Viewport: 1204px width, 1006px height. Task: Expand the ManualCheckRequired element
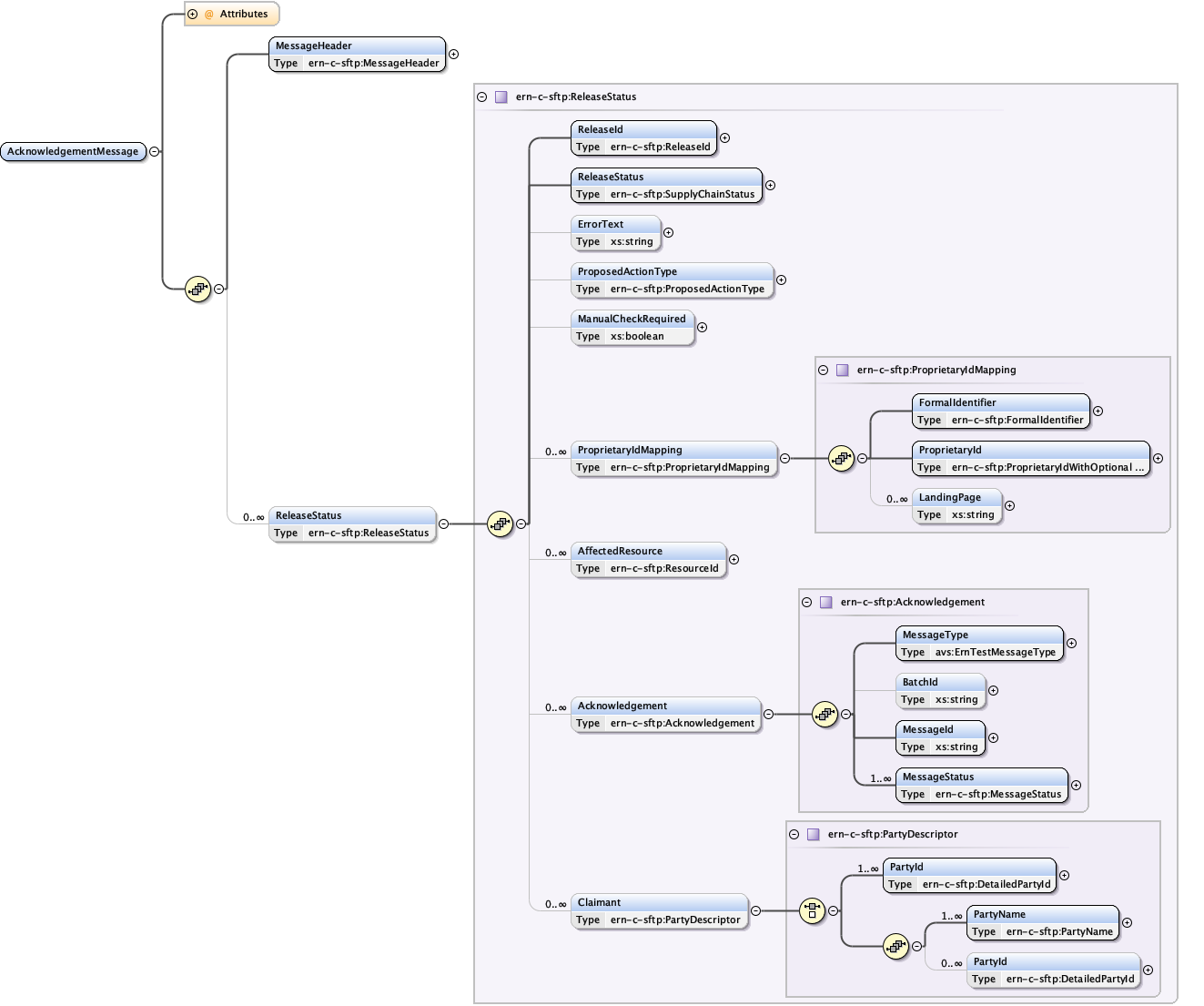tap(702, 328)
